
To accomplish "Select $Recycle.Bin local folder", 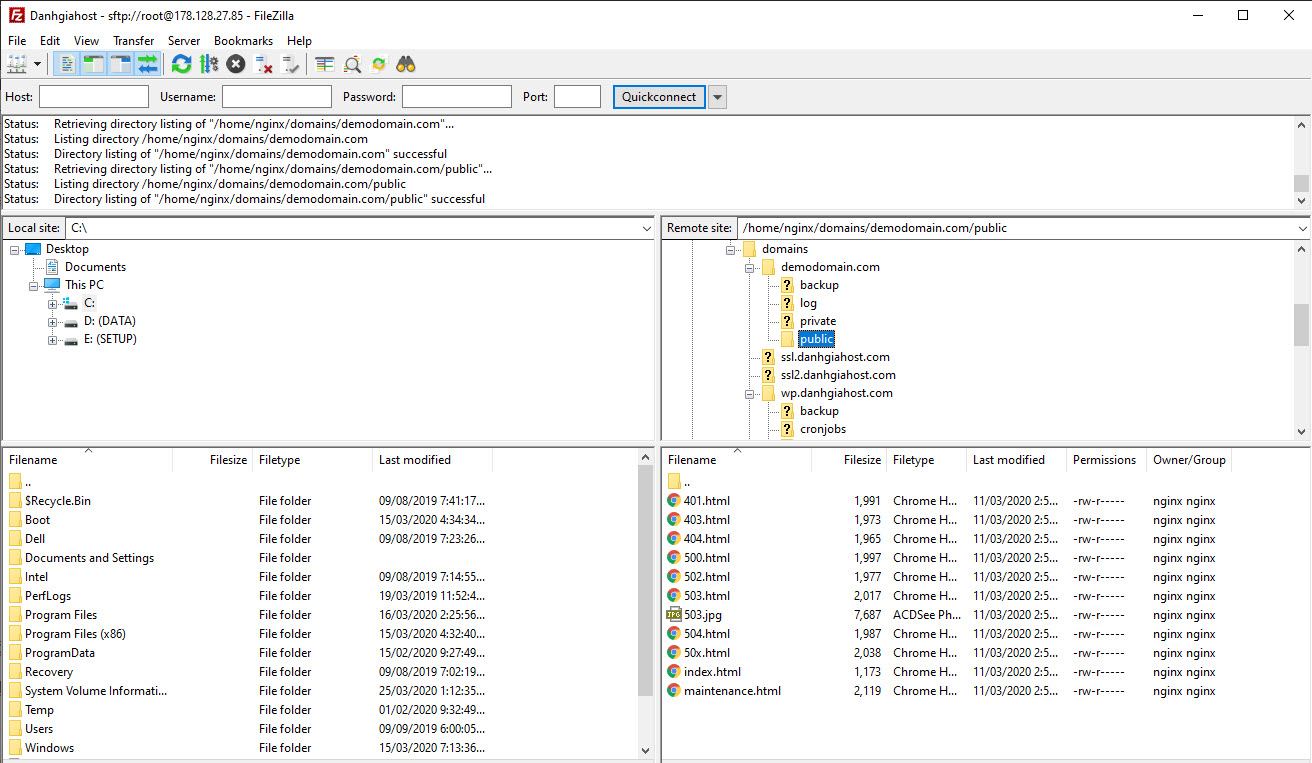I will (58, 501).
